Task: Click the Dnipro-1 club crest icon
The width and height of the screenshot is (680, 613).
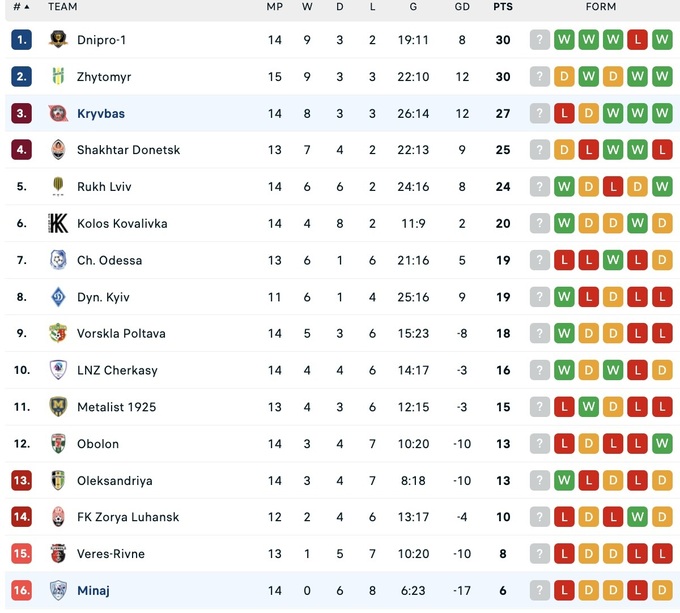Action: click(x=58, y=40)
